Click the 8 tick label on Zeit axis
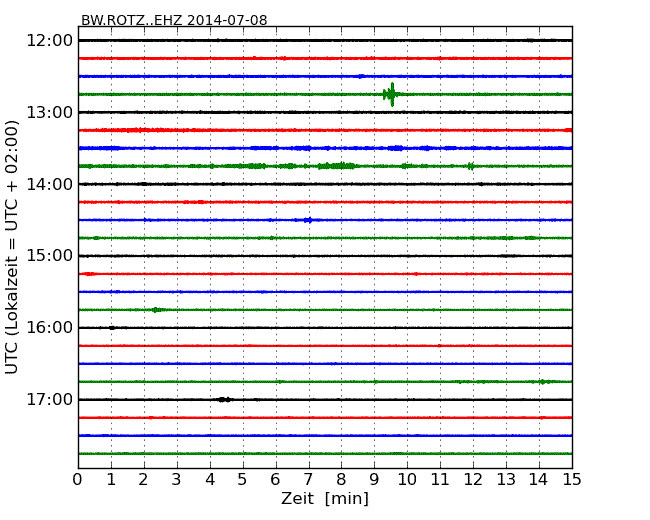The height and width of the screenshot is (520, 650). click(x=341, y=480)
